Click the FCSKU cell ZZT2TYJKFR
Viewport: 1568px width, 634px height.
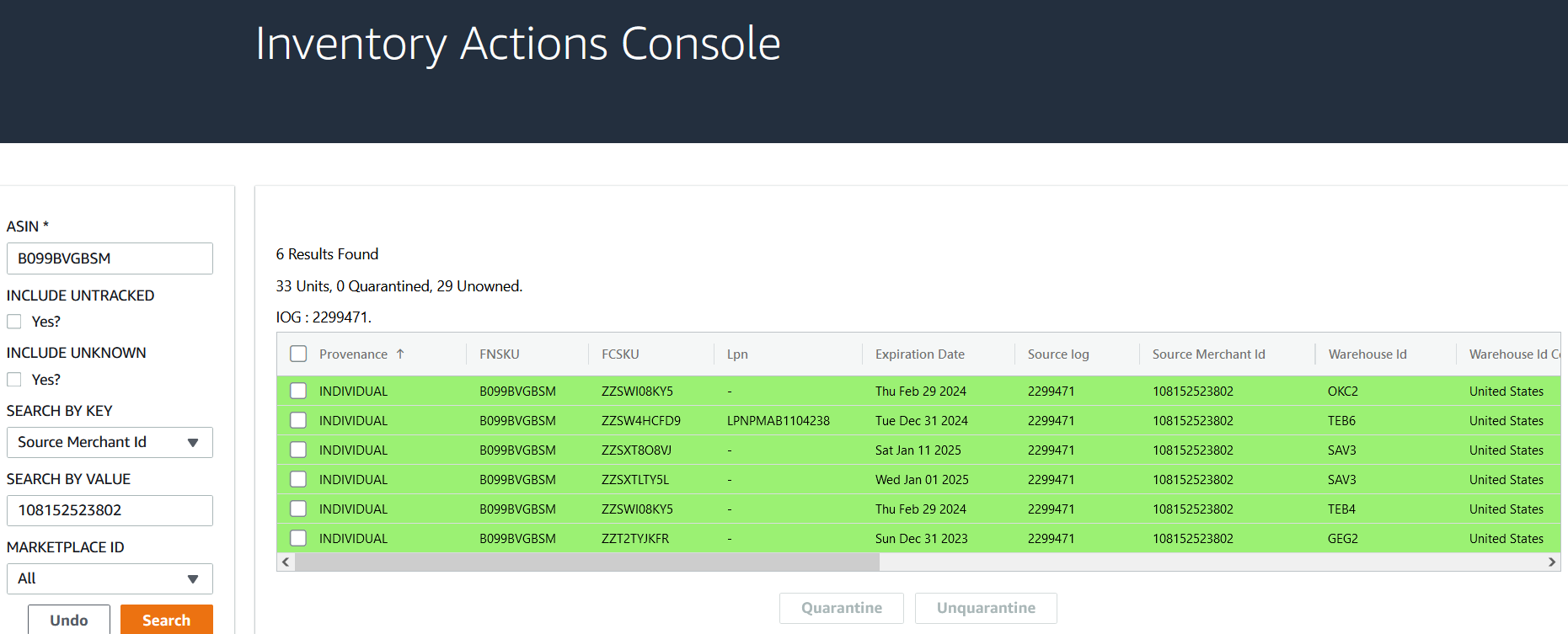pos(635,539)
